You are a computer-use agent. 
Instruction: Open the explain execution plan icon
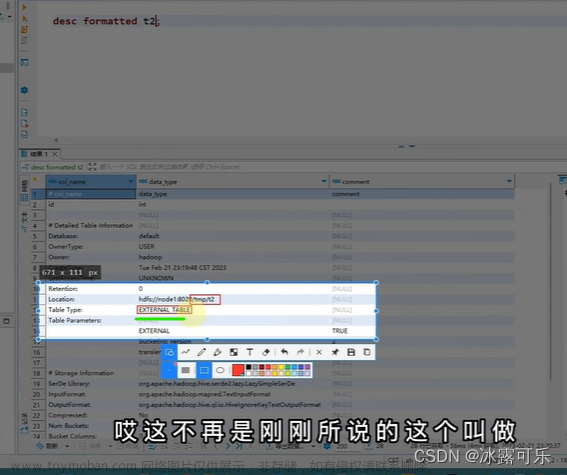[x=25, y=40]
